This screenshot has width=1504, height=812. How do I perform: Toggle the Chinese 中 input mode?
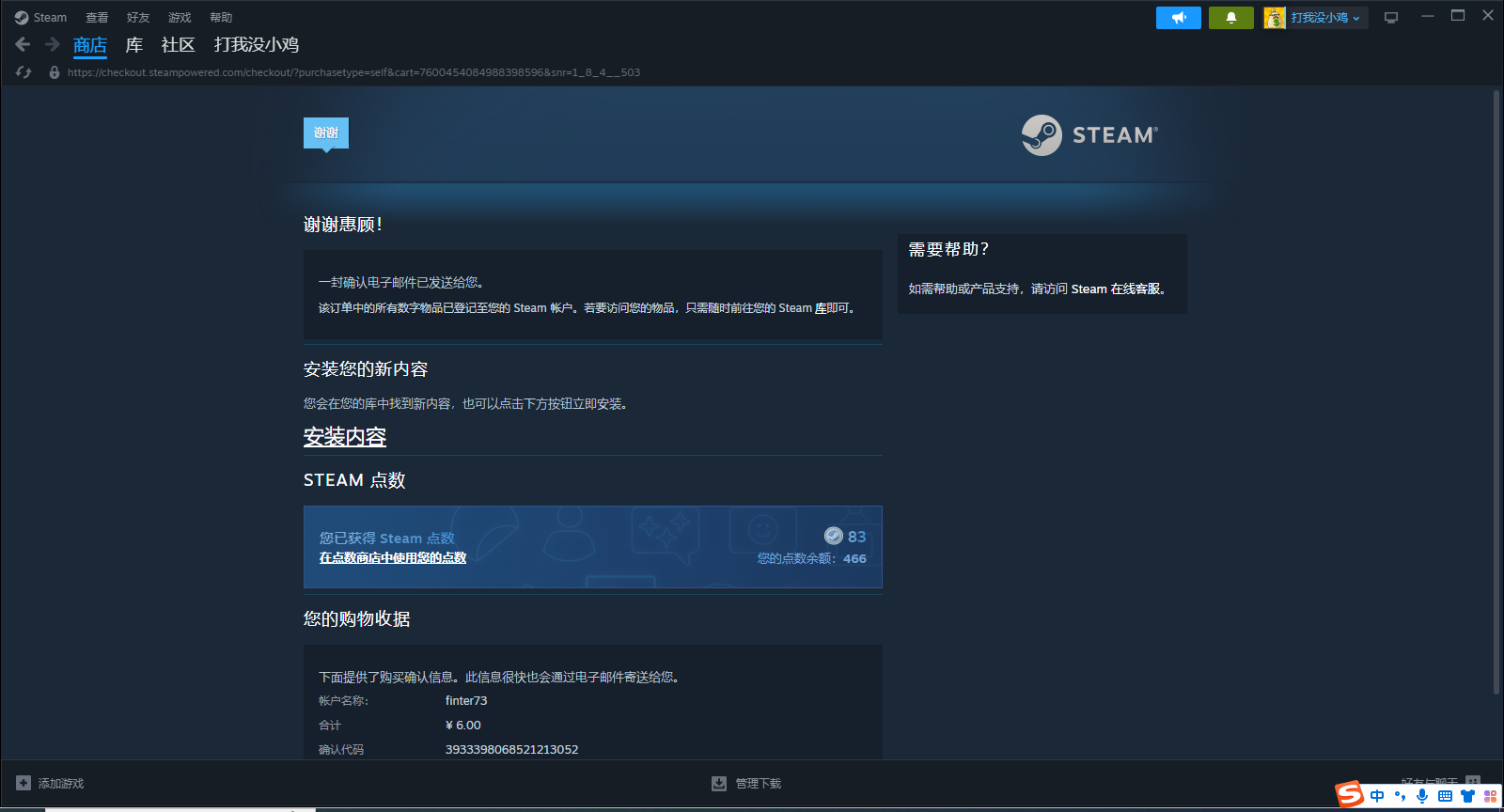click(x=1377, y=796)
